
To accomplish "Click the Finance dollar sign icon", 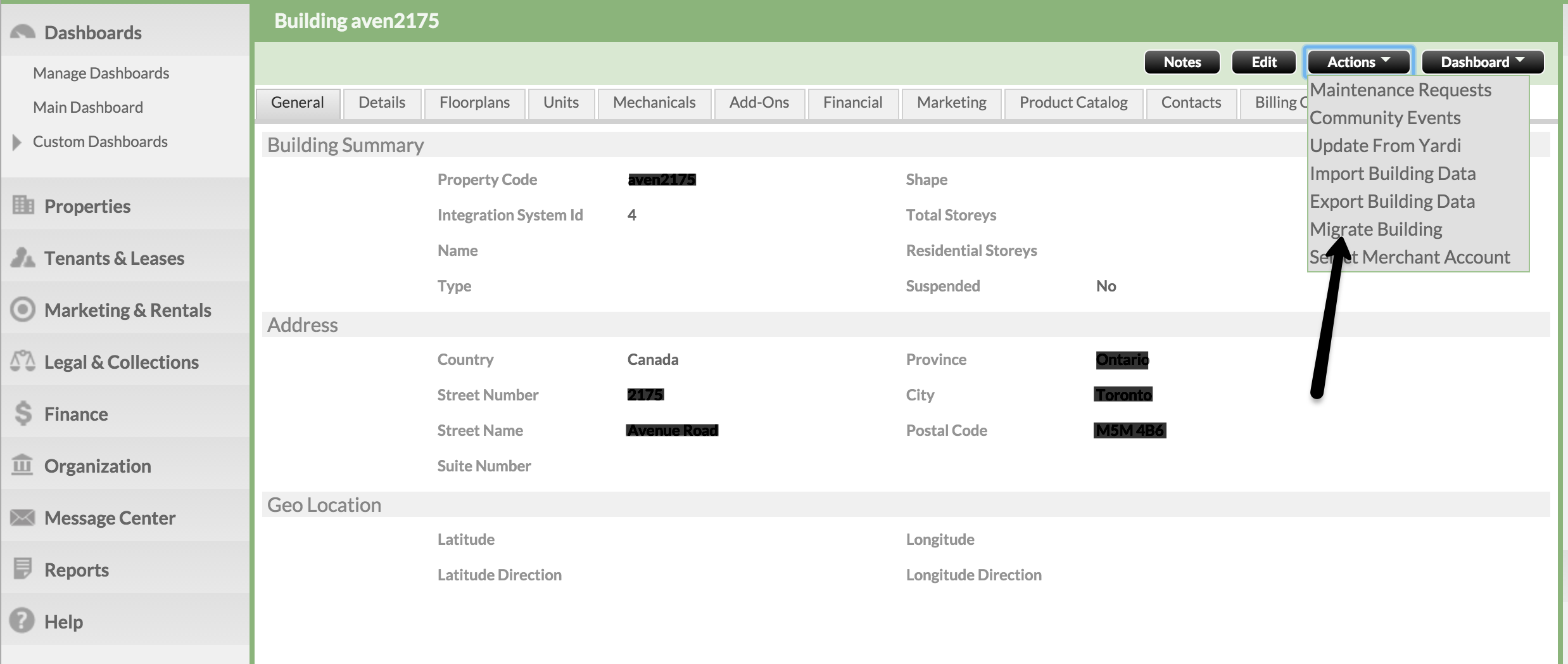I will tap(23, 413).
